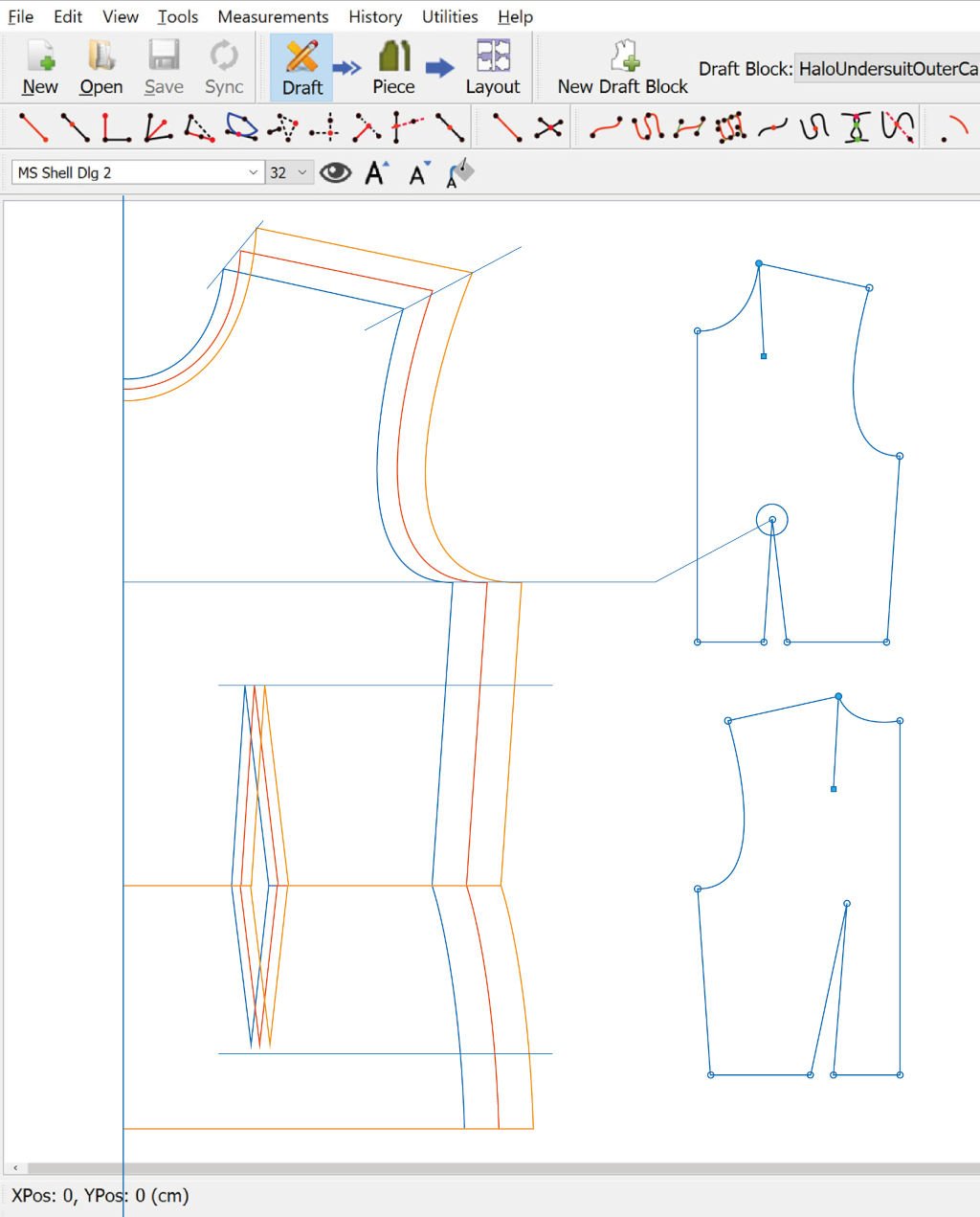
Task: Toggle point name visibility eye icon
Action: pyautogui.click(x=335, y=172)
